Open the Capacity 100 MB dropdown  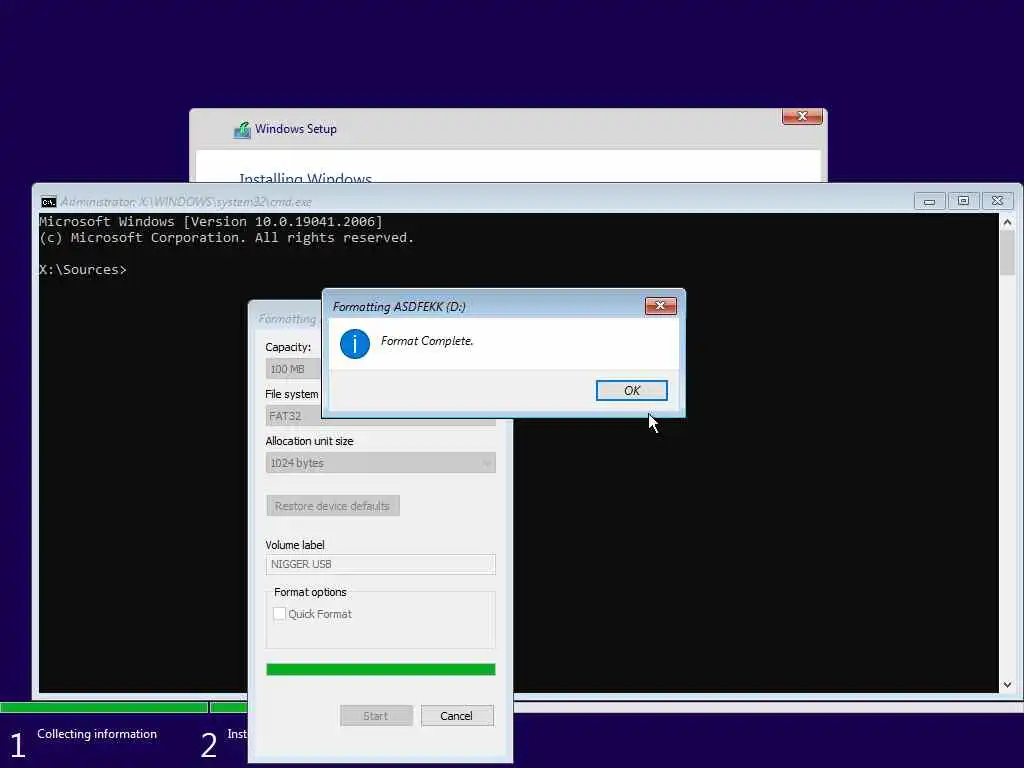[x=293, y=369]
